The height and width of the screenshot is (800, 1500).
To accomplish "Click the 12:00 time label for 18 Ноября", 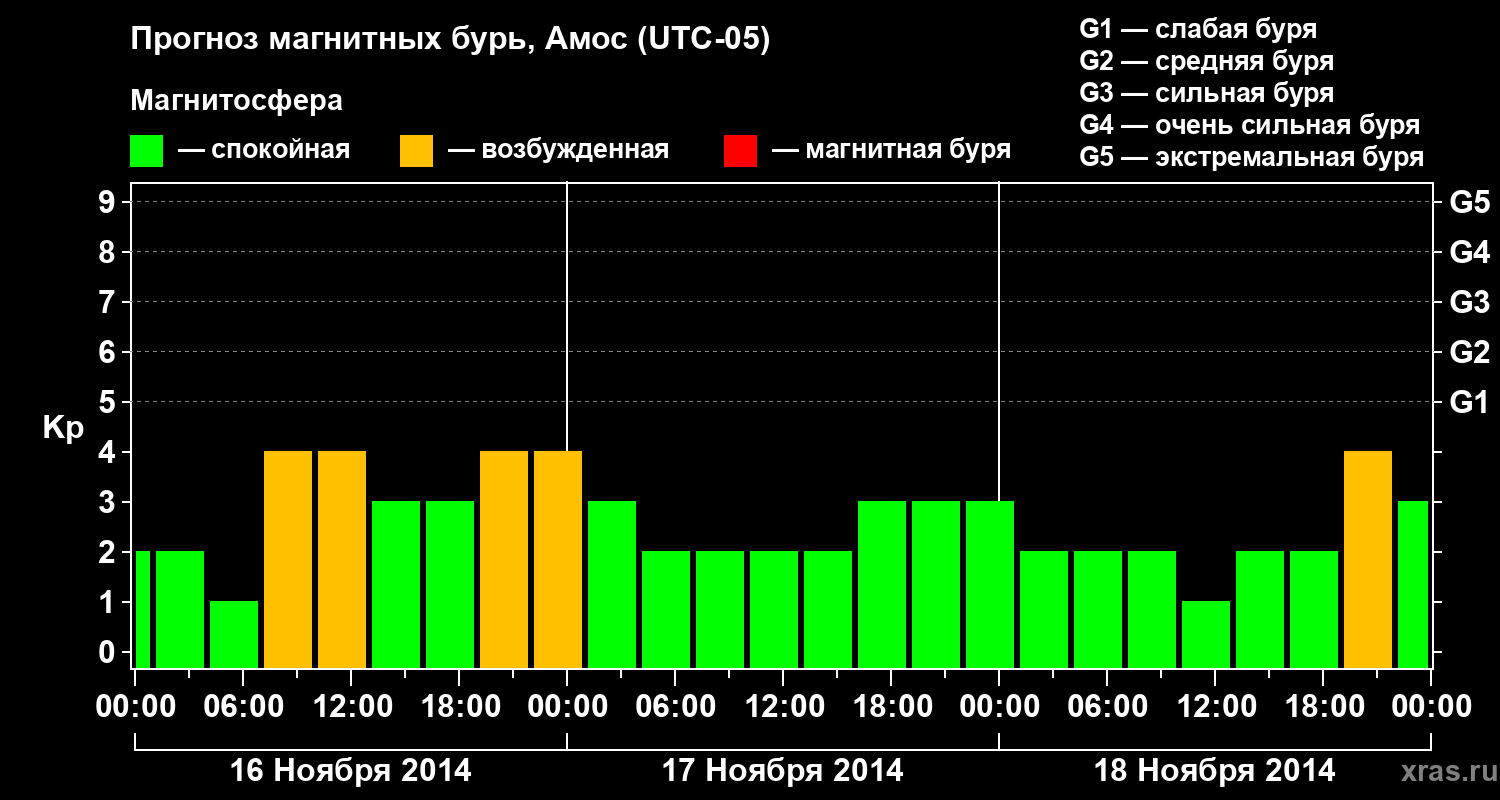I will tap(1215, 707).
